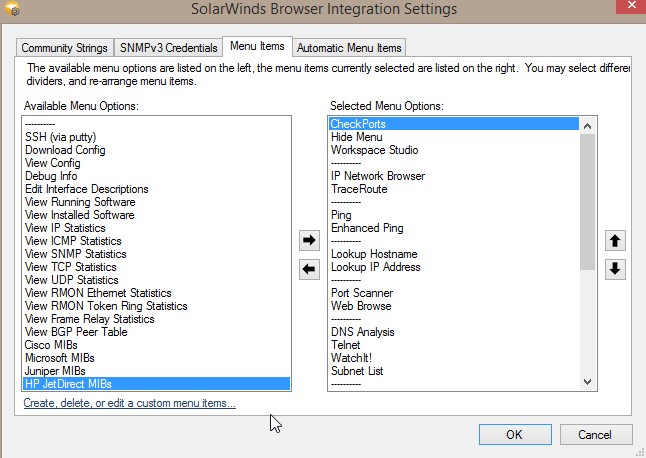Viewport: 646px width, 458px height.
Task: Select Lookup Hostname entry
Action: point(454,254)
